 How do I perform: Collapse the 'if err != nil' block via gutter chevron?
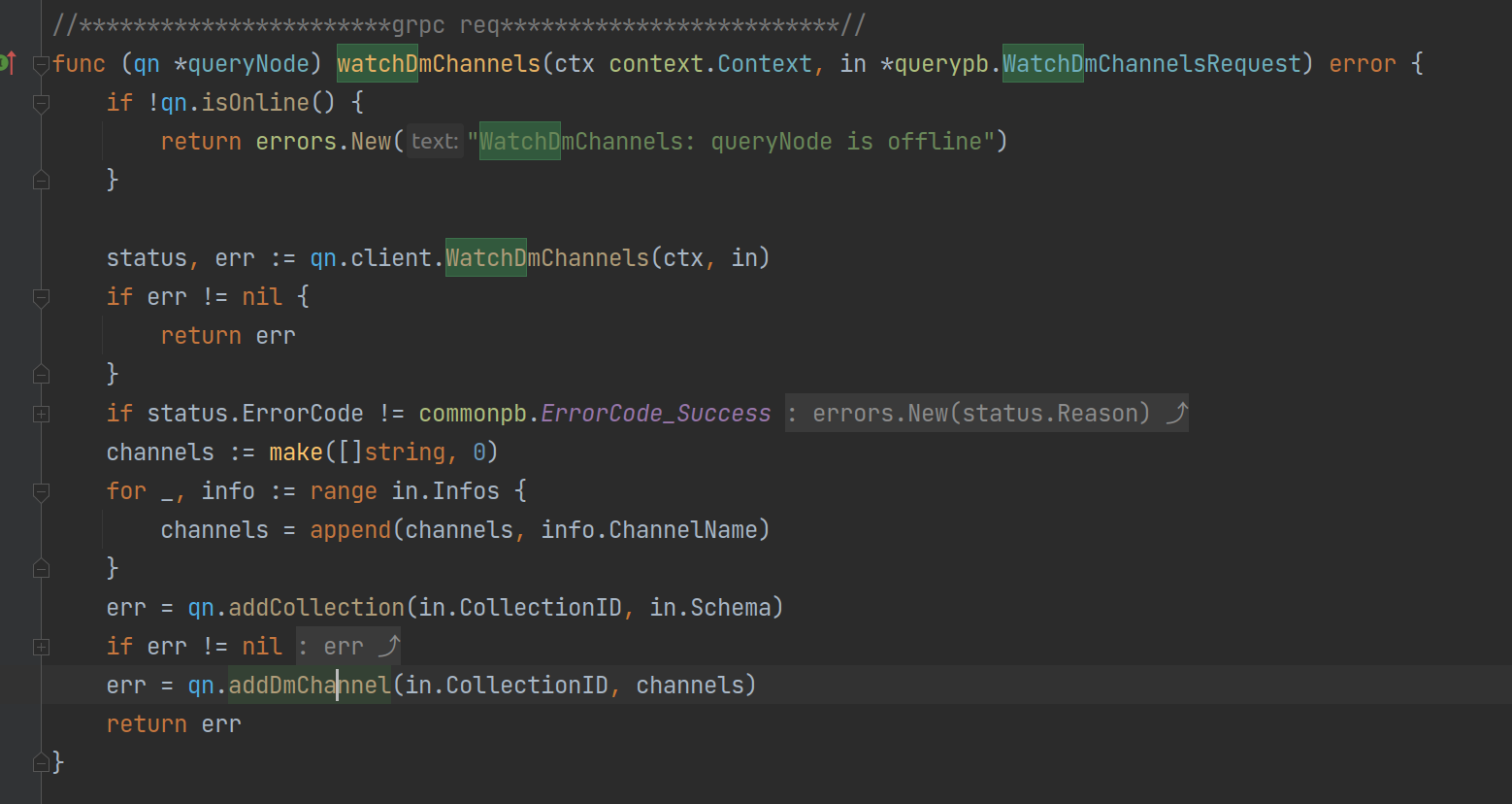pyautogui.click(x=40, y=296)
